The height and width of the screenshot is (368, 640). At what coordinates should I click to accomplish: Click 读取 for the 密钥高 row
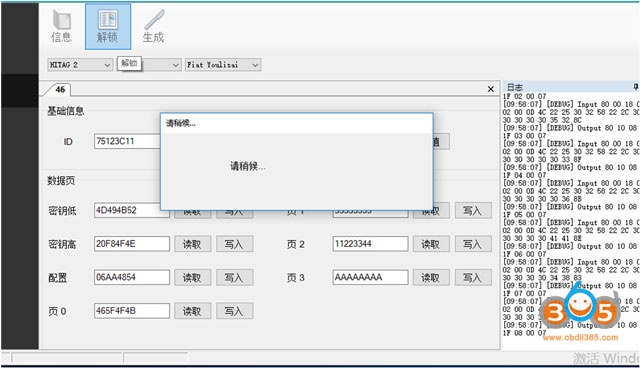click(x=193, y=244)
